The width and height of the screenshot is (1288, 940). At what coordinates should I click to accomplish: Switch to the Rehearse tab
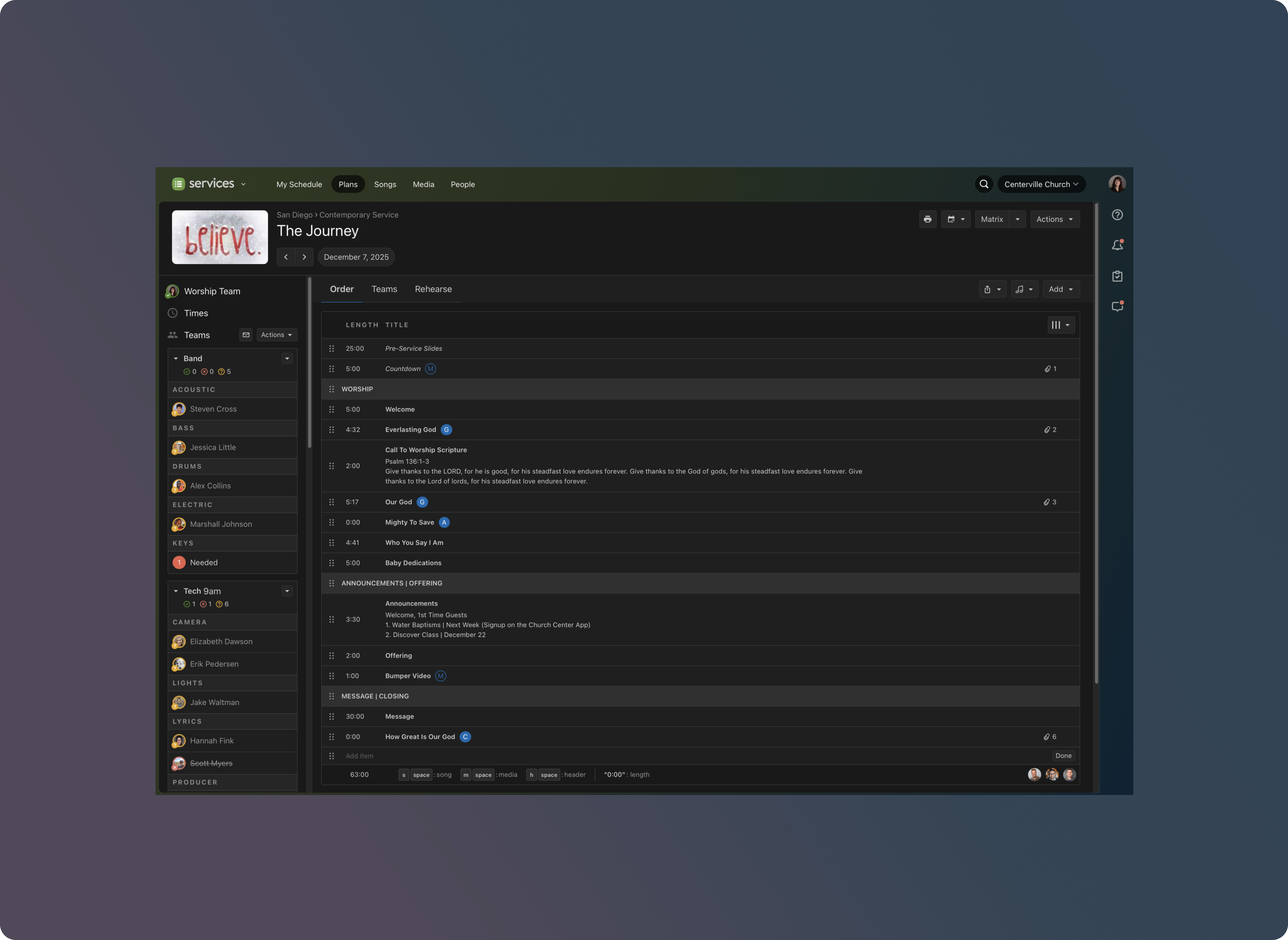pyautogui.click(x=433, y=289)
